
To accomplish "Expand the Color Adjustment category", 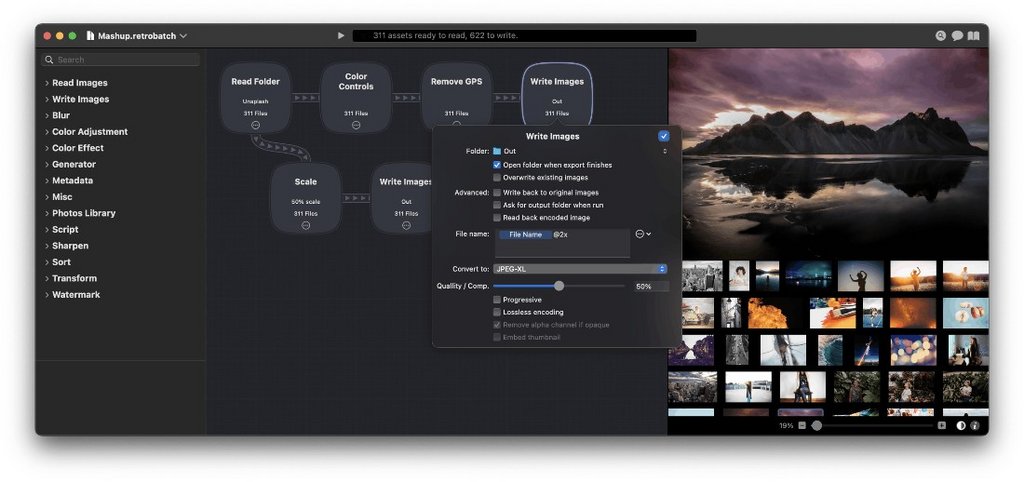I will point(47,132).
